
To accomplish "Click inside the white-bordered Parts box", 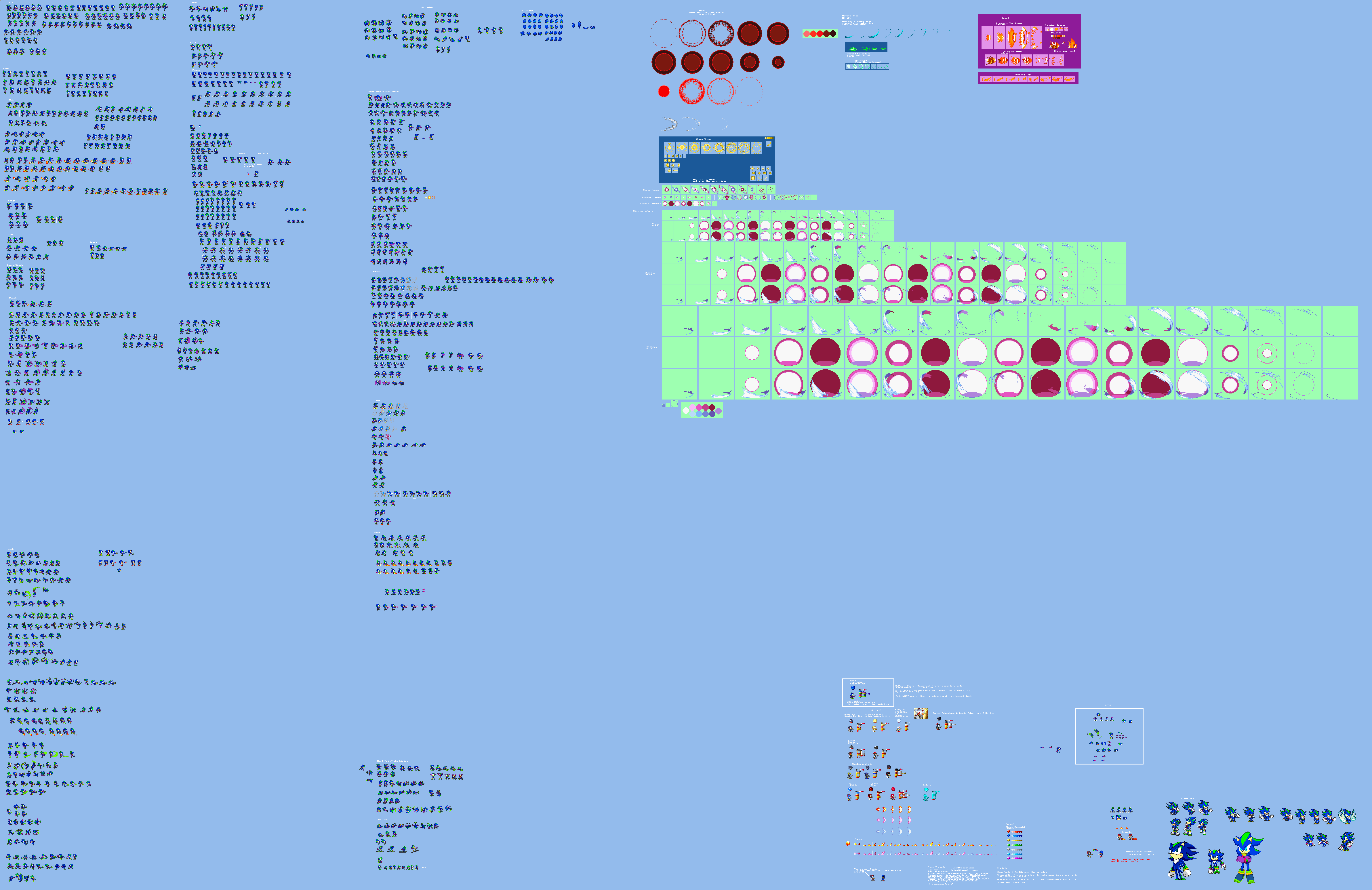I will [x=1109, y=736].
